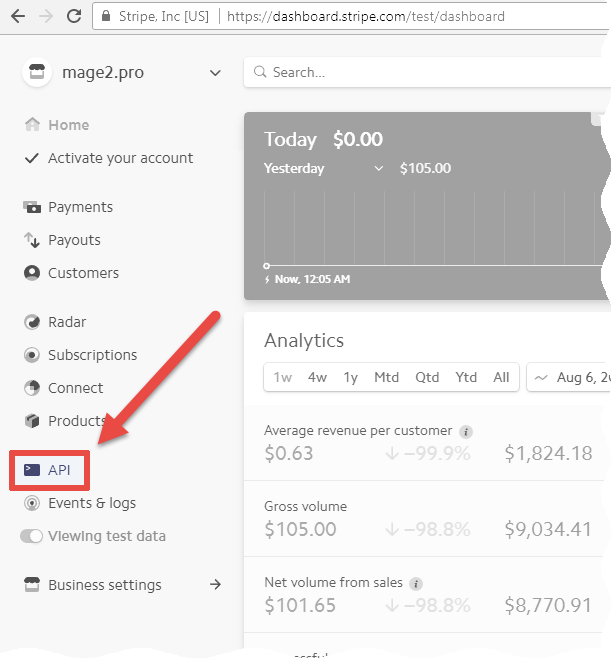
Task: Click the $8,770.91 net volume value
Action: pos(549,605)
